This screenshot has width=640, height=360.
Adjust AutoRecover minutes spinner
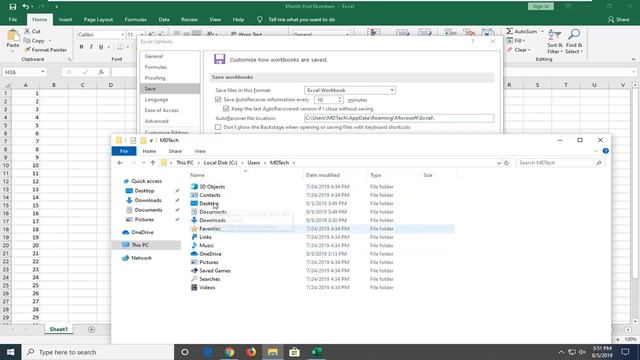[340, 100]
